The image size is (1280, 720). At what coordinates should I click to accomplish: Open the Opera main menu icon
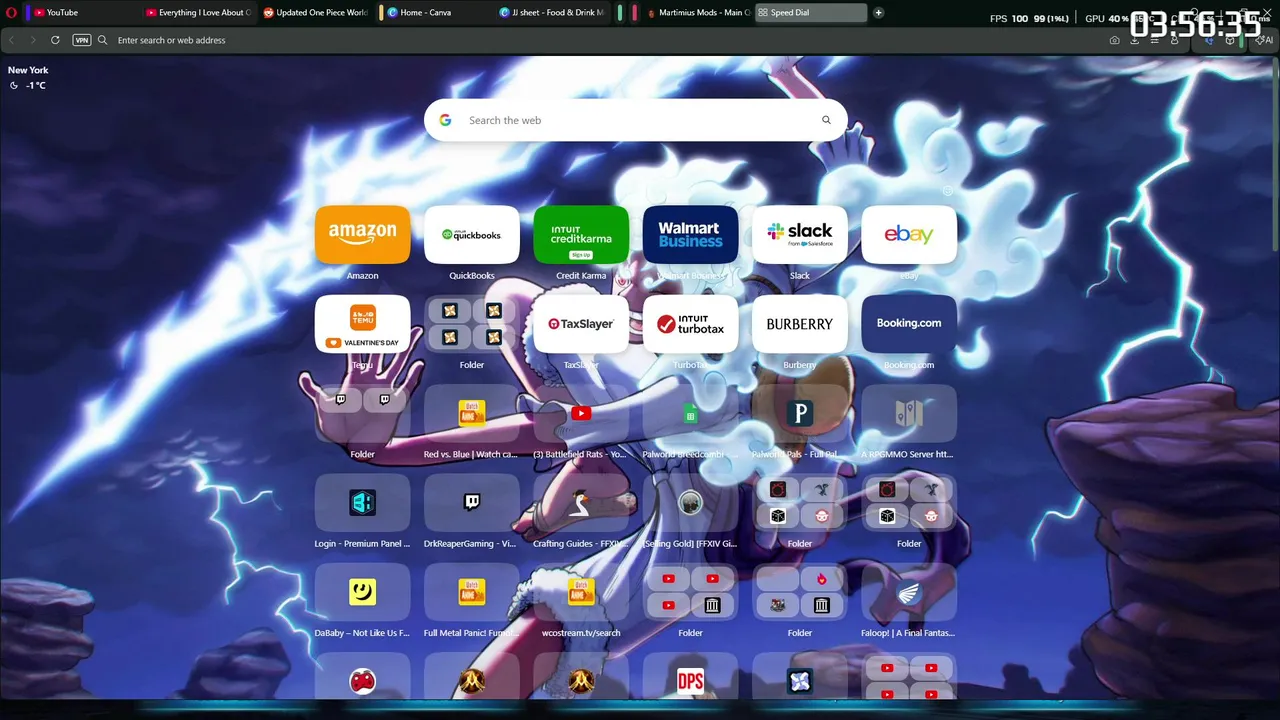pos(12,12)
